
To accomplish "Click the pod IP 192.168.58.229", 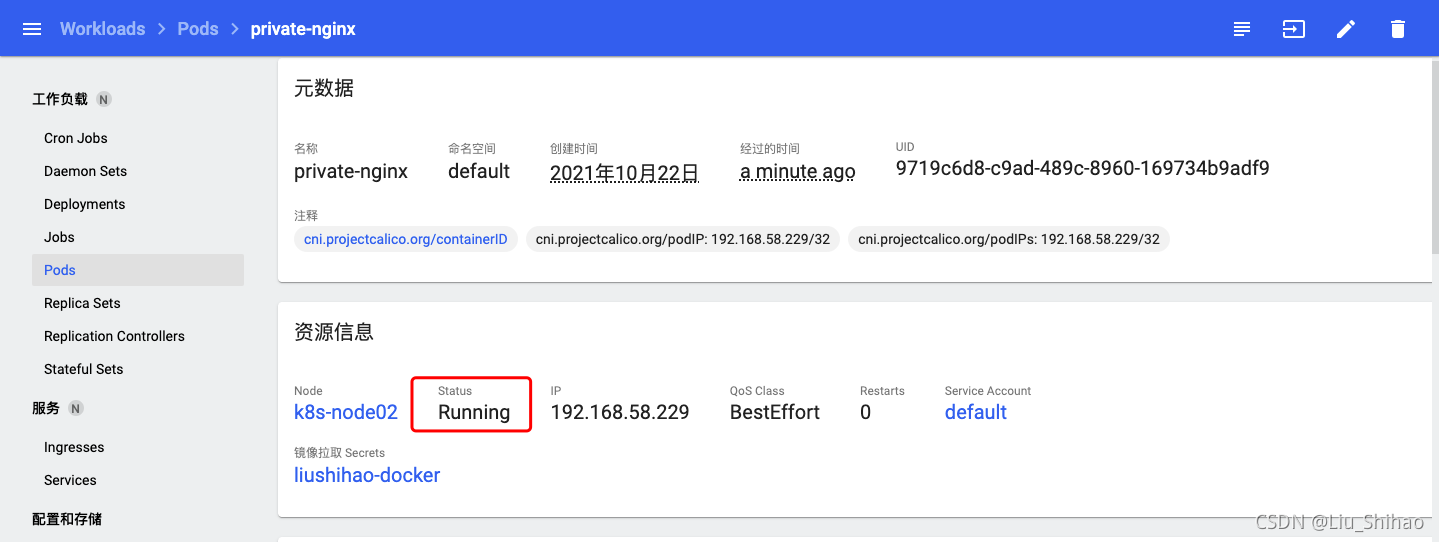I will (620, 412).
